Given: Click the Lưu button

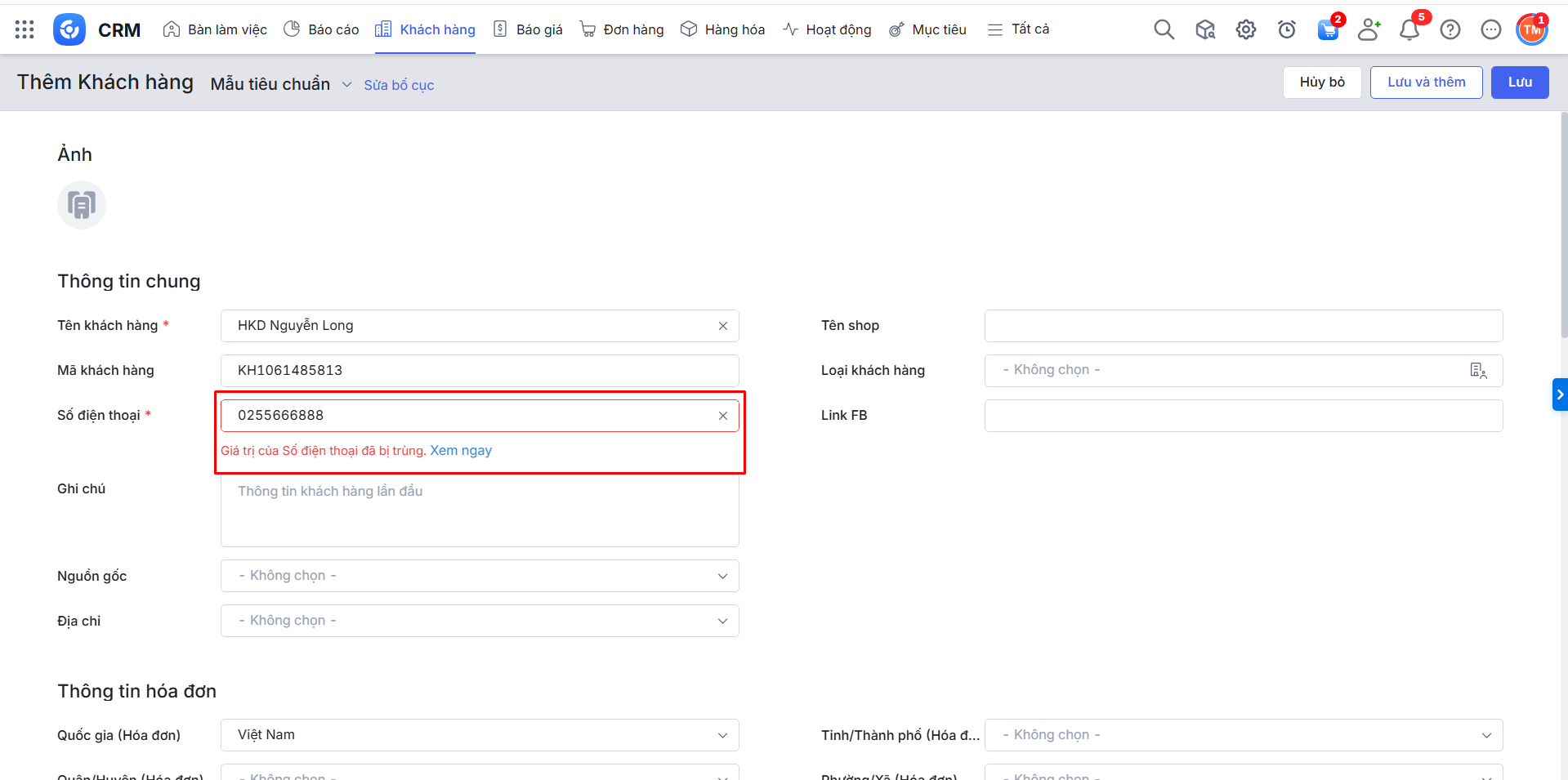Looking at the screenshot, I should coord(1519,82).
